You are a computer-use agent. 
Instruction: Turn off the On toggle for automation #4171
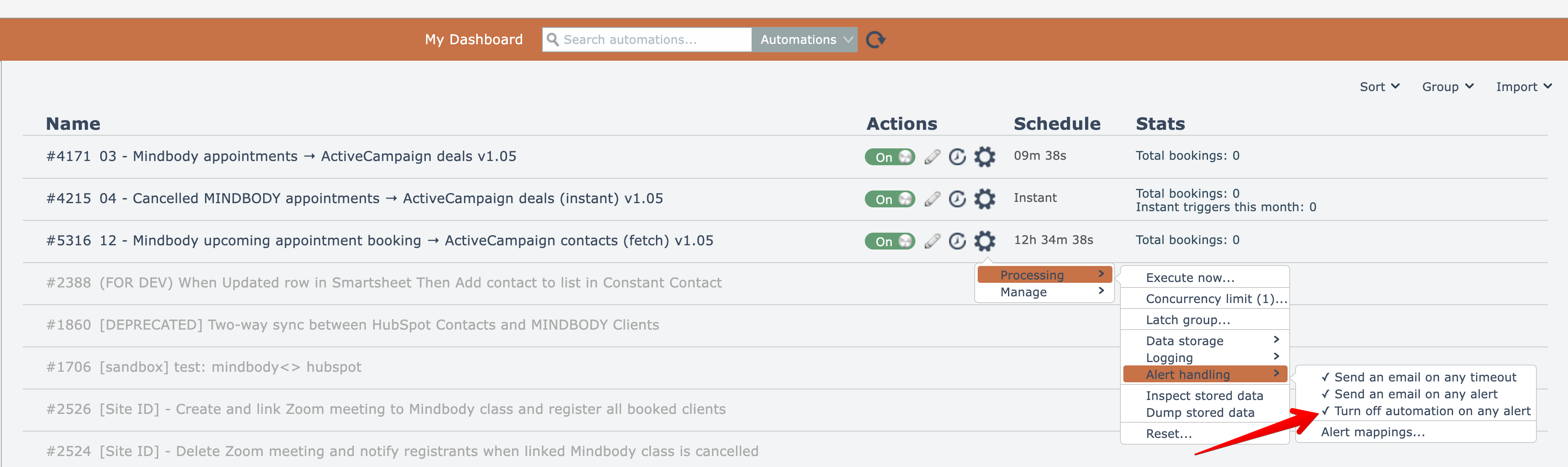(x=889, y=157)
